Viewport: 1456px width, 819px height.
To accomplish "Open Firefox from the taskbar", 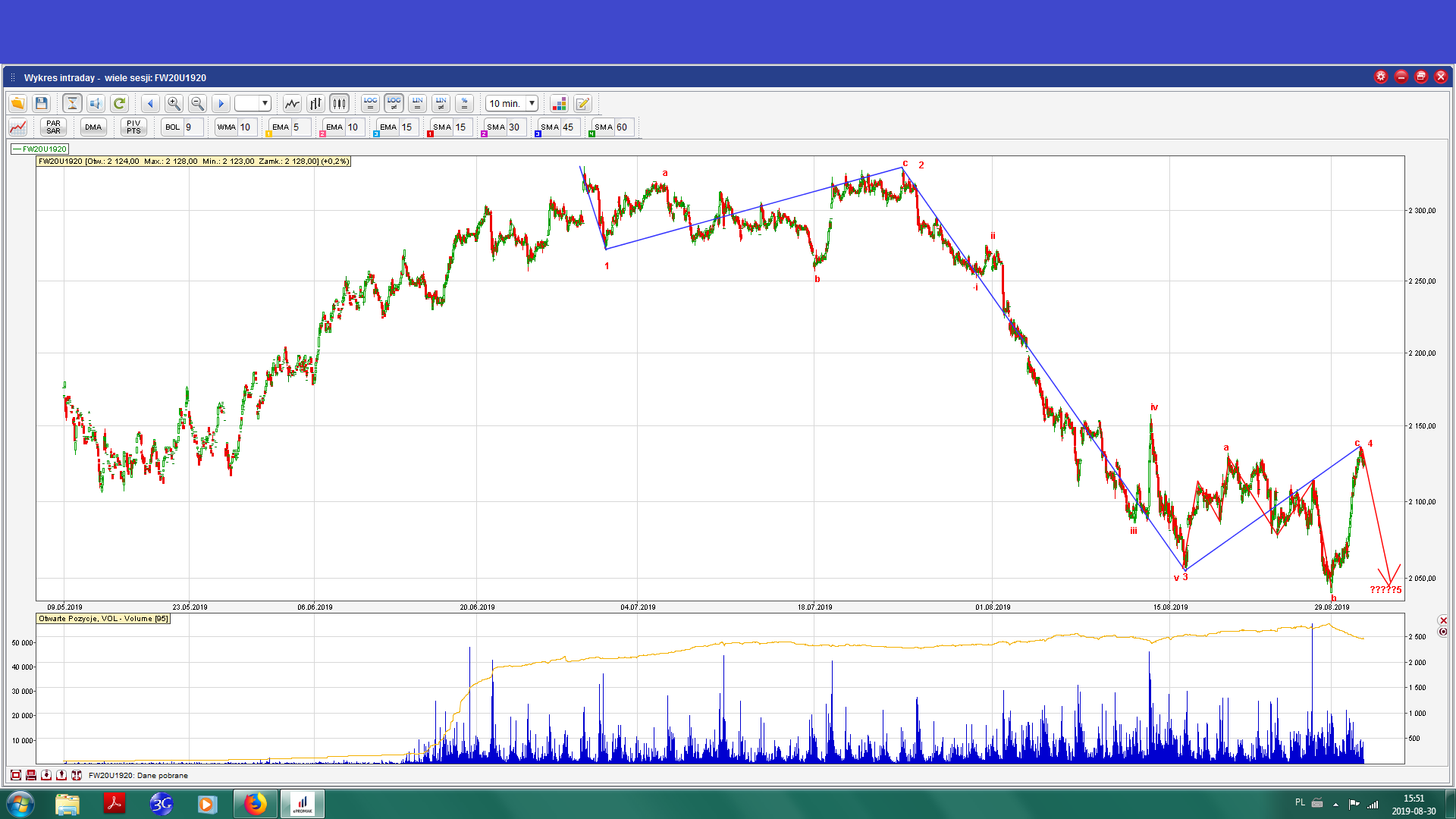I will [256, 804].
